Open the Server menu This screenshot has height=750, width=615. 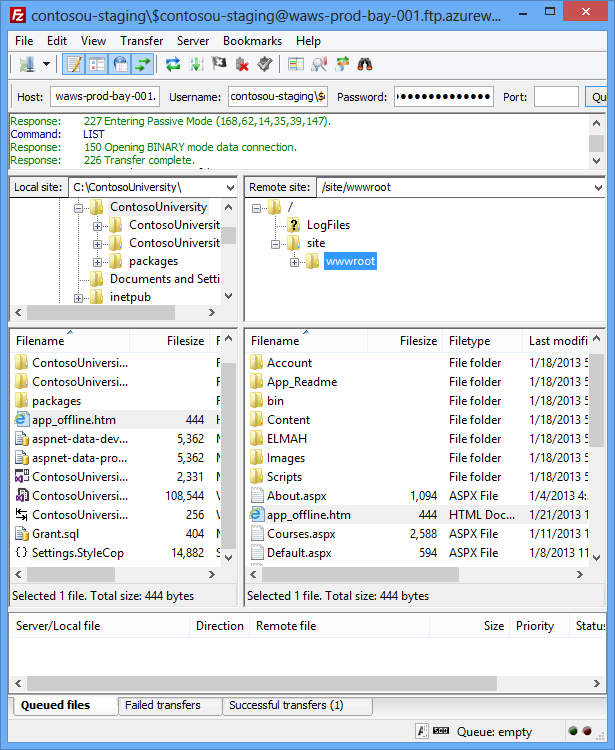(x=193, y=41)
